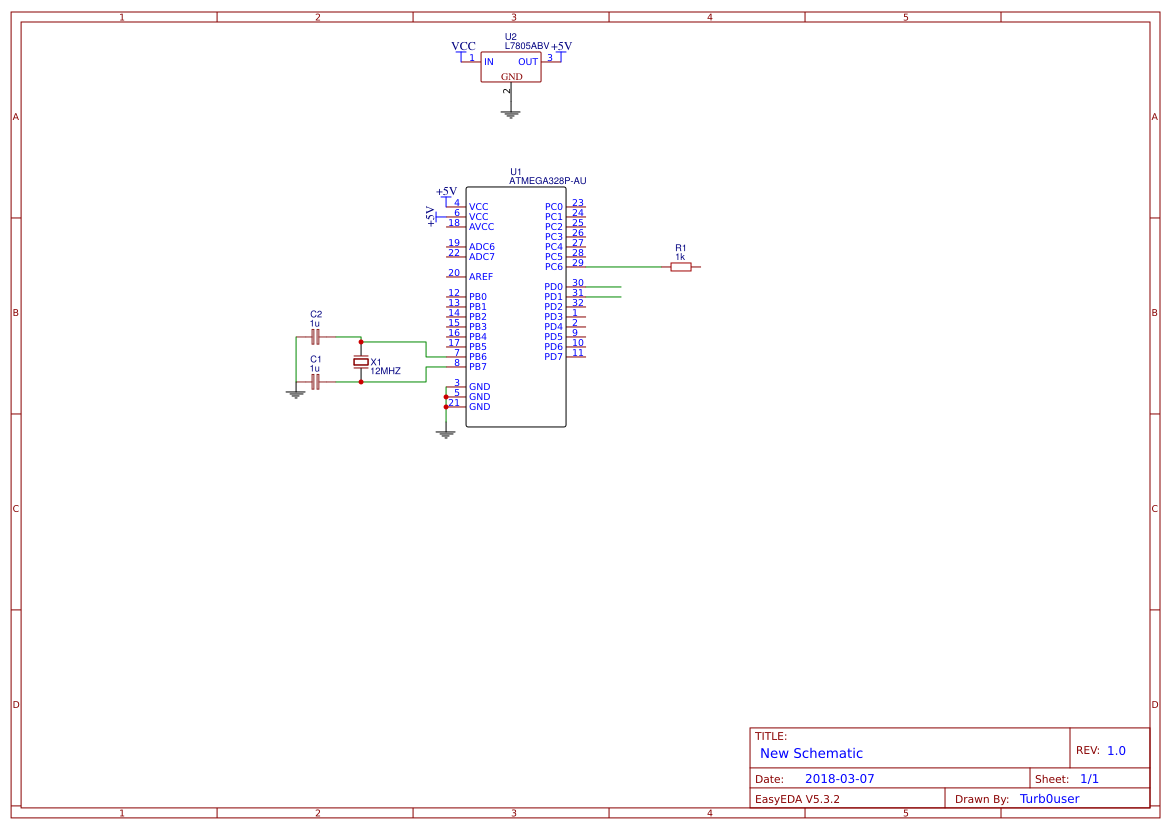Click the AREF pin label on U1
The width and height of the screenshot is (1172, 829).
coord(479,276)
